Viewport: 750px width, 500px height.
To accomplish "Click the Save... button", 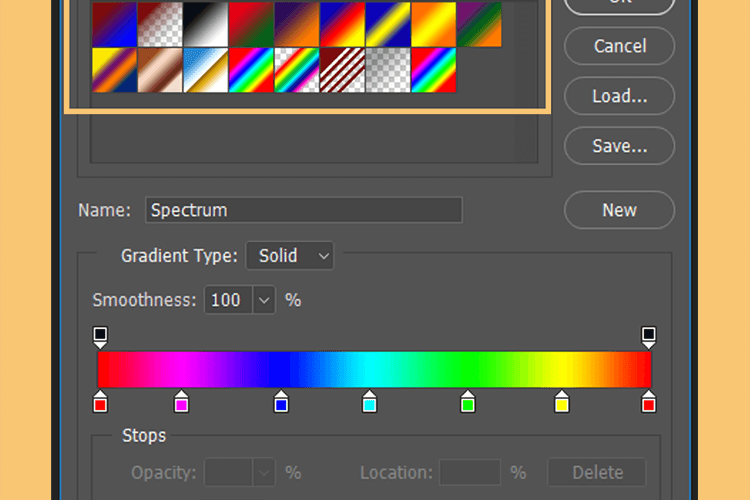I will tap(619, 146).
